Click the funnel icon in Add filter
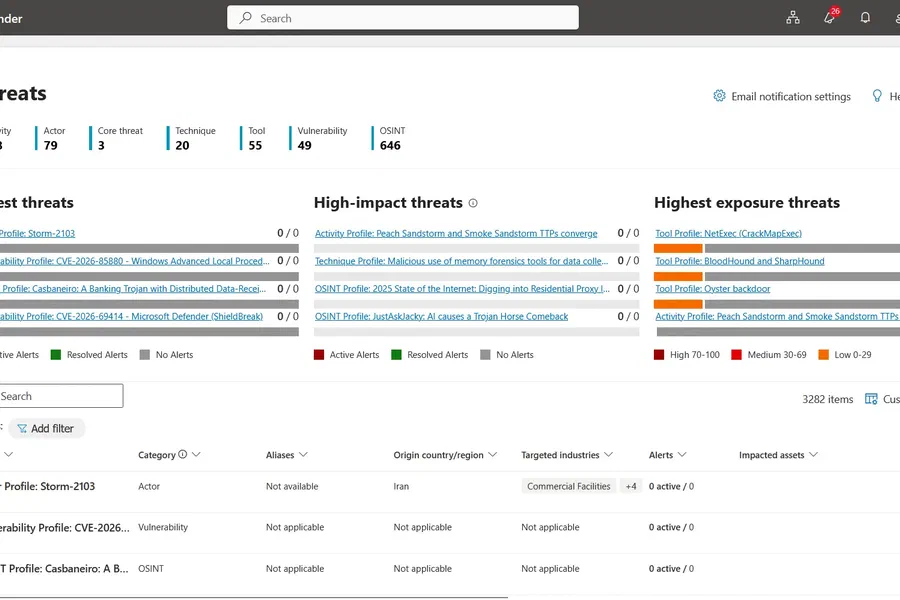This screenshot has height=600, width=900. tap(22, 428)
